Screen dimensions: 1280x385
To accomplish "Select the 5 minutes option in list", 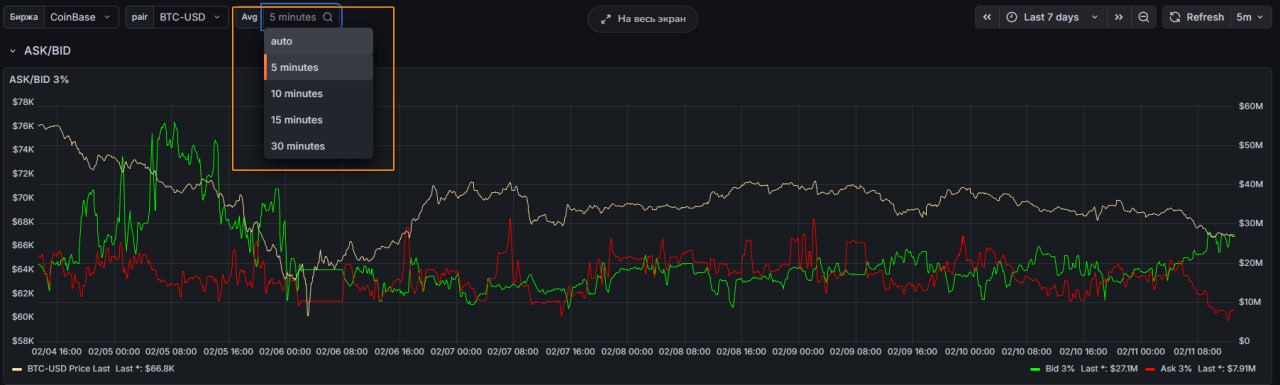I will pos(318,67).
